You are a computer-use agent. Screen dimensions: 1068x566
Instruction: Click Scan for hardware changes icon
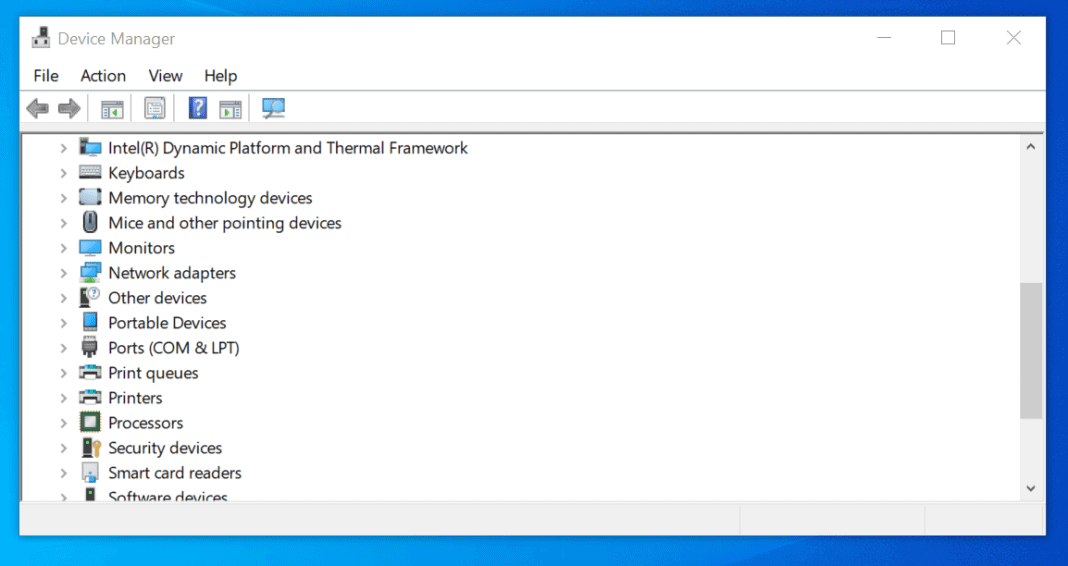click(x=273, y=108)
